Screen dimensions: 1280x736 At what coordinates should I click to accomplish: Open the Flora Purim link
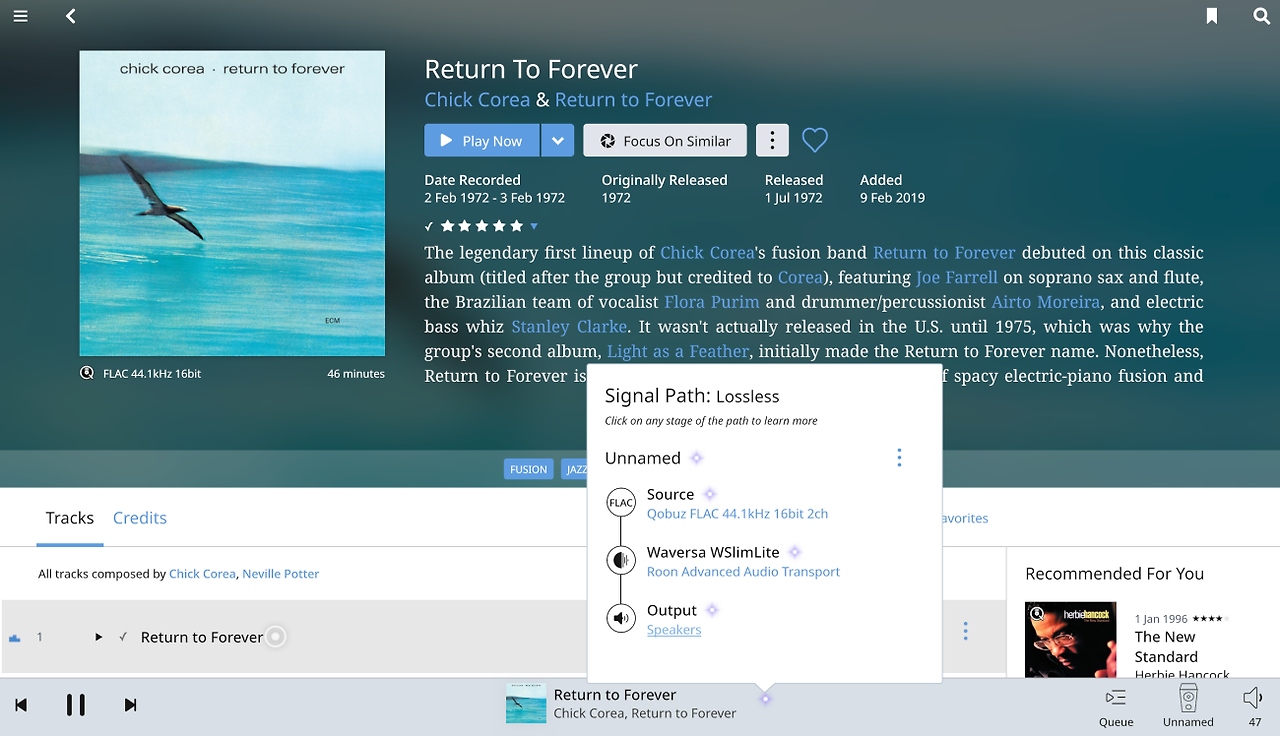tap(712, 302)
